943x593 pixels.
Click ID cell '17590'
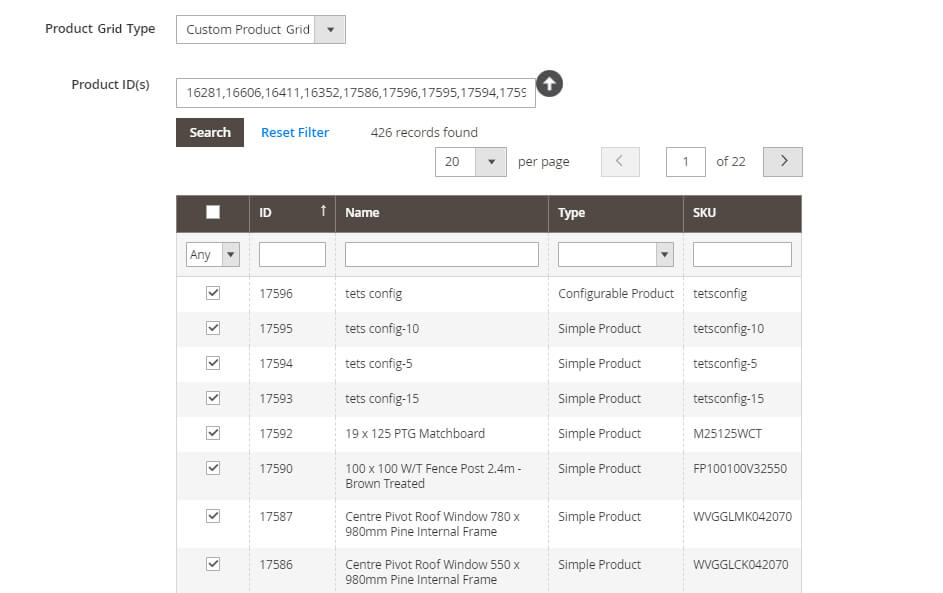tap(276, 468)
